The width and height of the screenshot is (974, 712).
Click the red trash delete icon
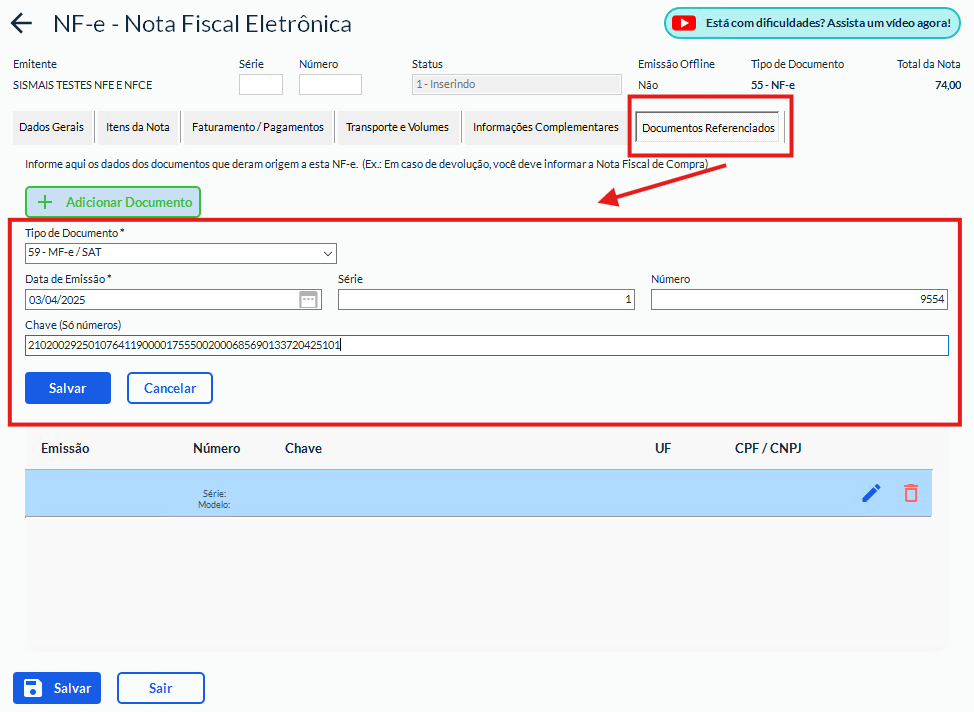[911, 493]
